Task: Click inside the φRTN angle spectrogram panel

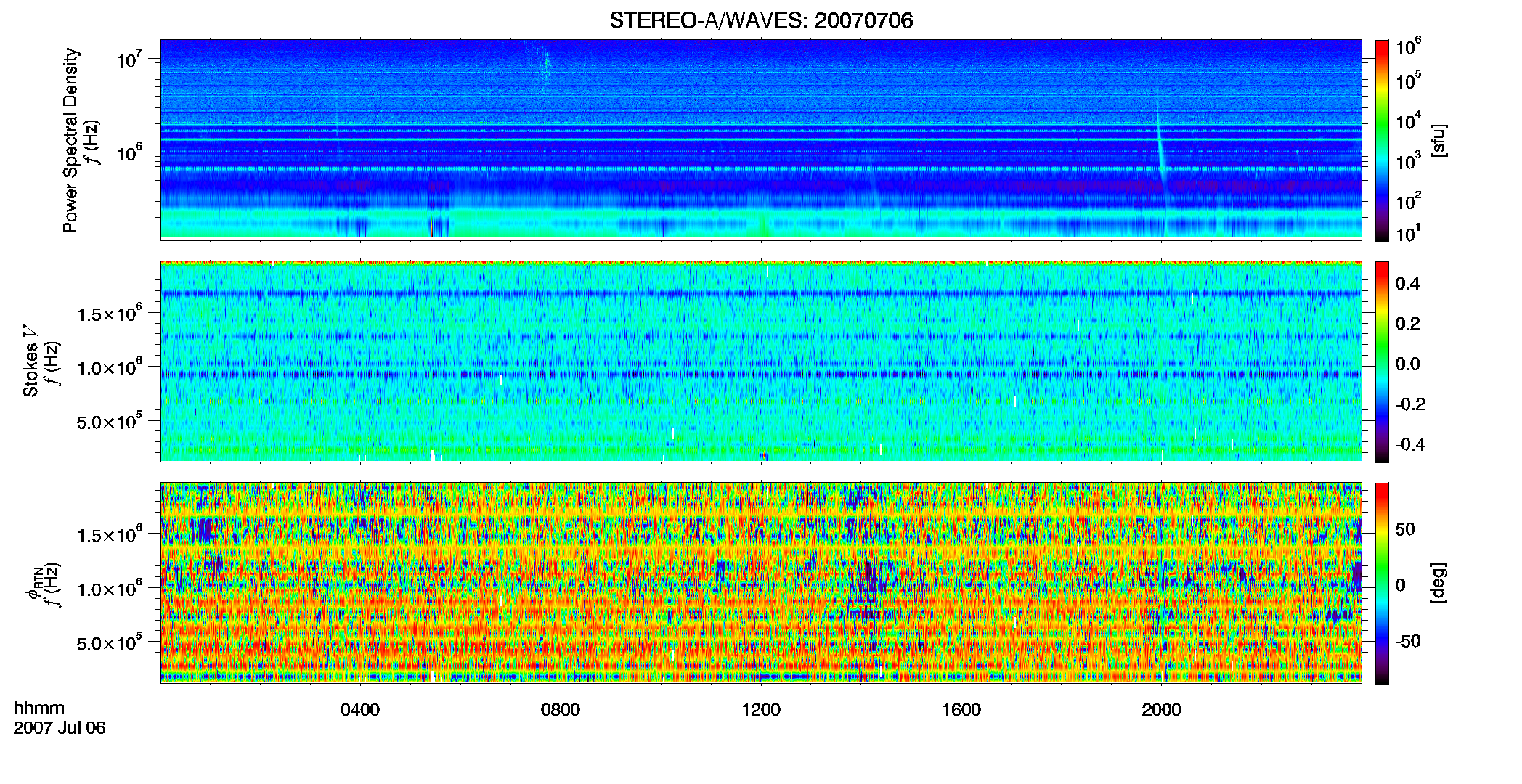Action: click(x=761, y=582)
